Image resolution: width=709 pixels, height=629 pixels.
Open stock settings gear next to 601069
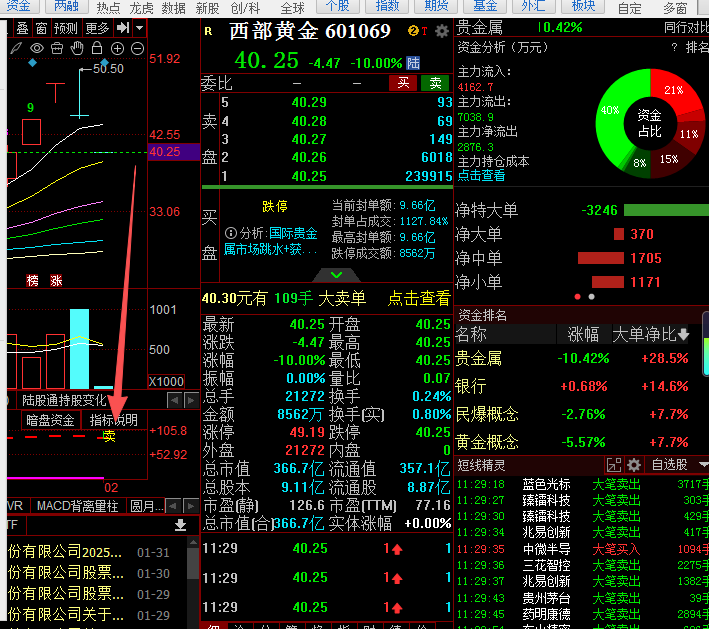pyautogui.click(x=442, y=31)
